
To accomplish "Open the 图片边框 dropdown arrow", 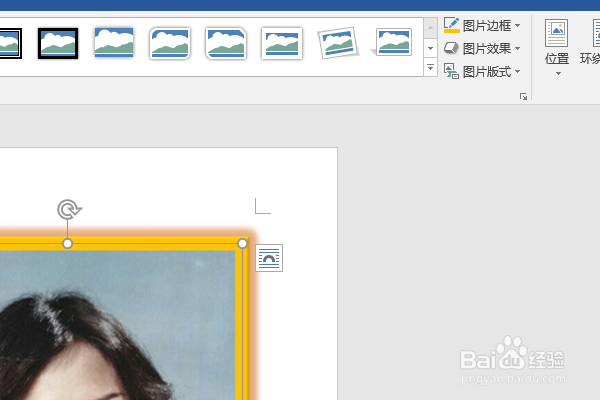I will coord(517,26).
